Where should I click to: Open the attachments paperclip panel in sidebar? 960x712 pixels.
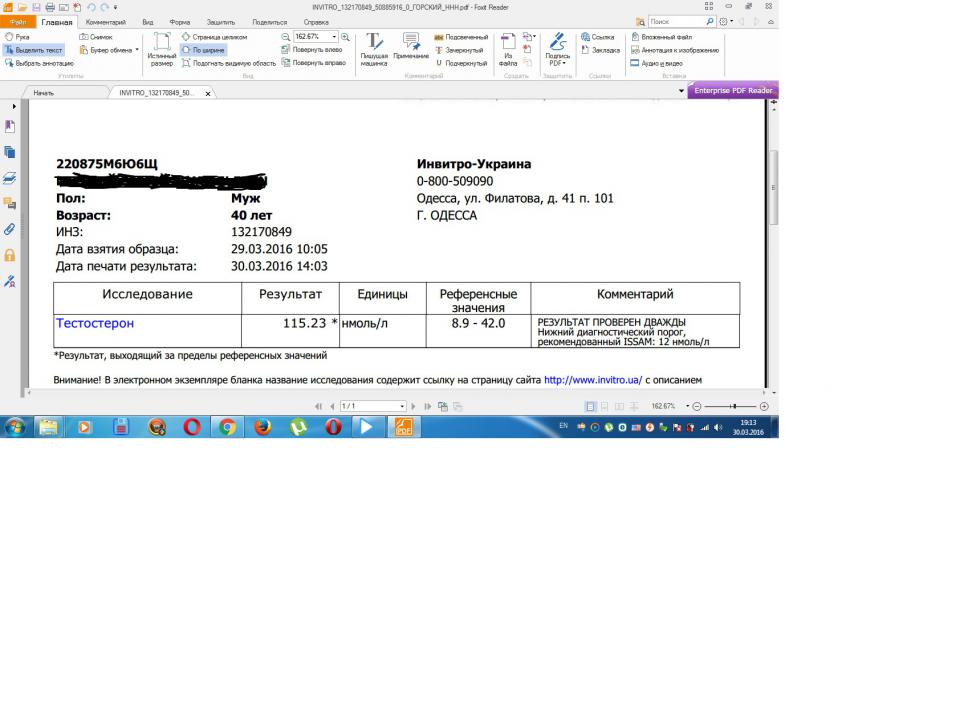tap(10, 229)
